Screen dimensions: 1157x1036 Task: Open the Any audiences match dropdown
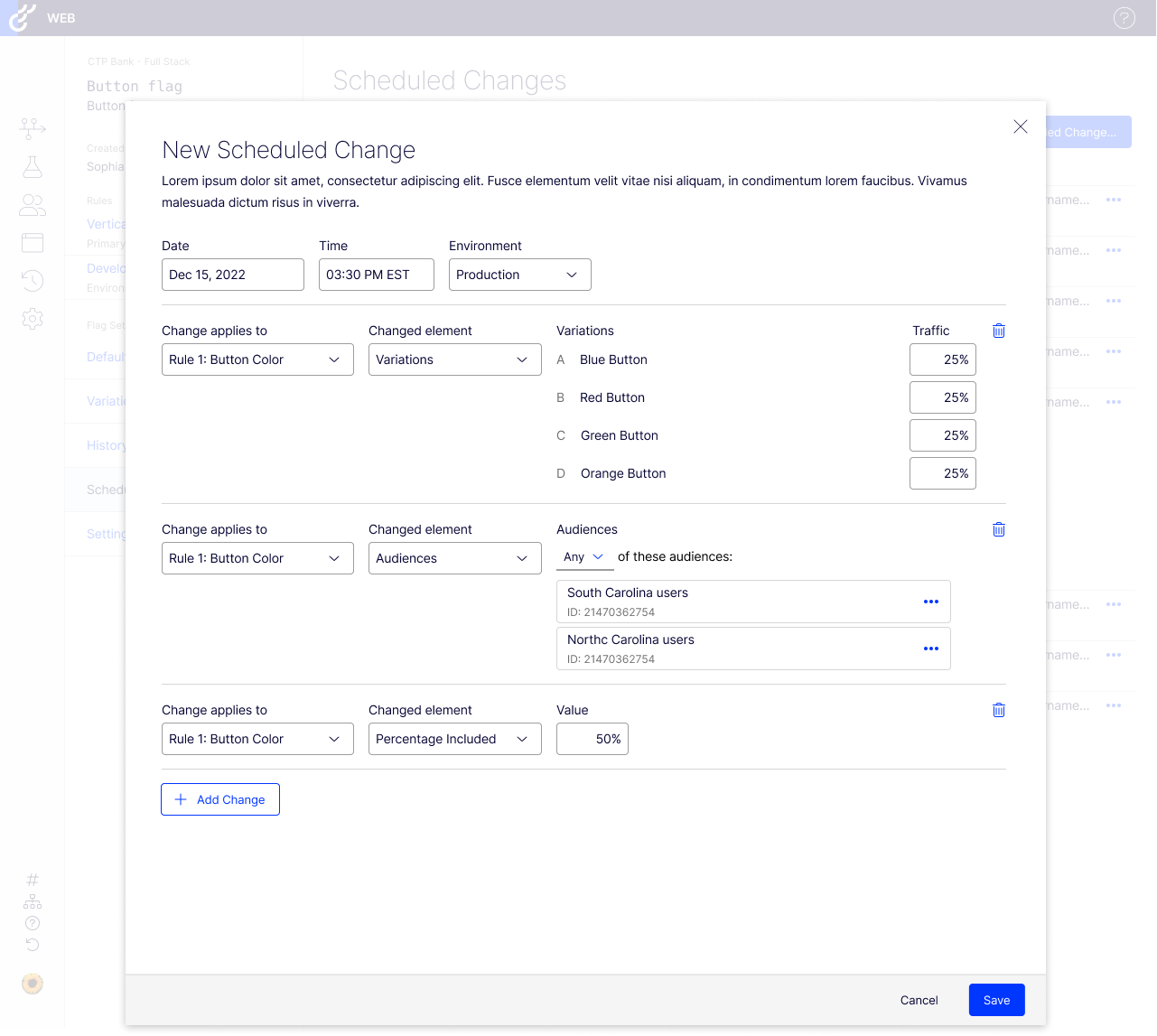(584, 557)
